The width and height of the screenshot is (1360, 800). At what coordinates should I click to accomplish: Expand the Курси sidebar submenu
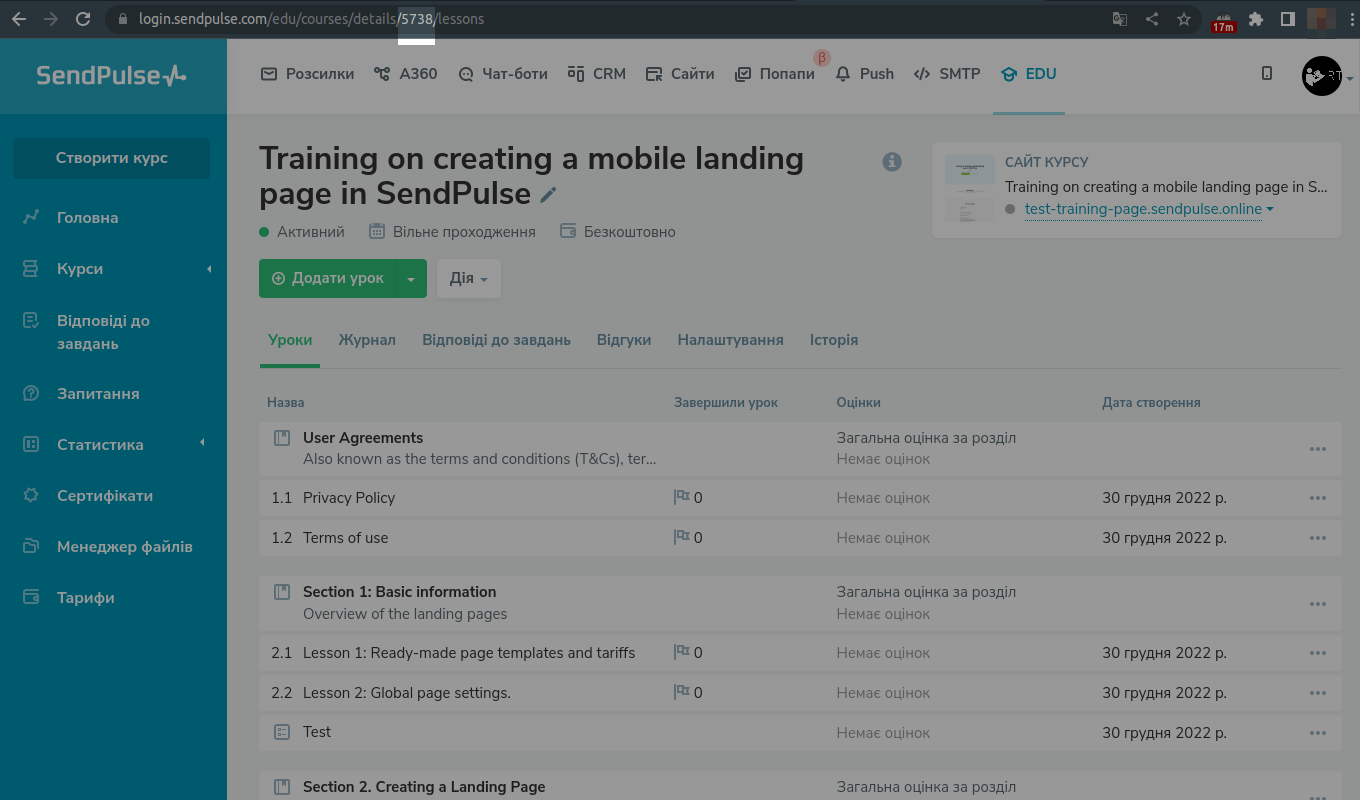click(x=209, y=269)
